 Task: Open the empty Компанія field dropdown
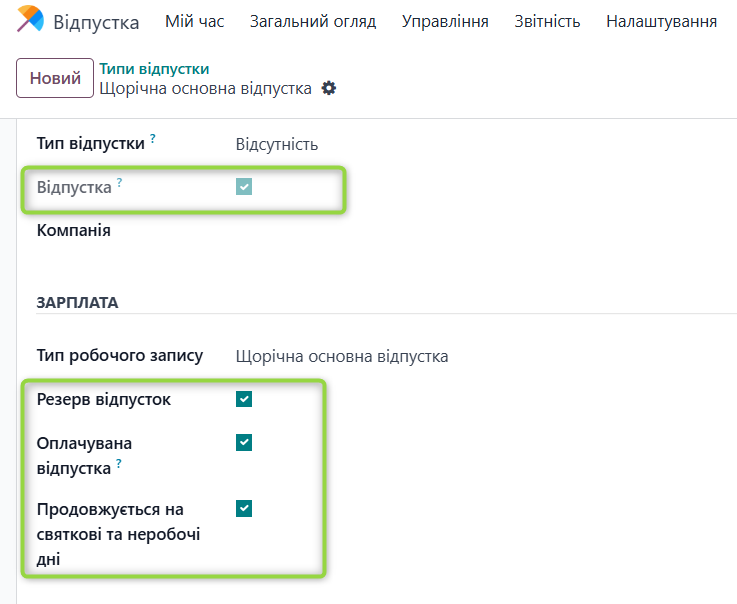pos(400,231)
